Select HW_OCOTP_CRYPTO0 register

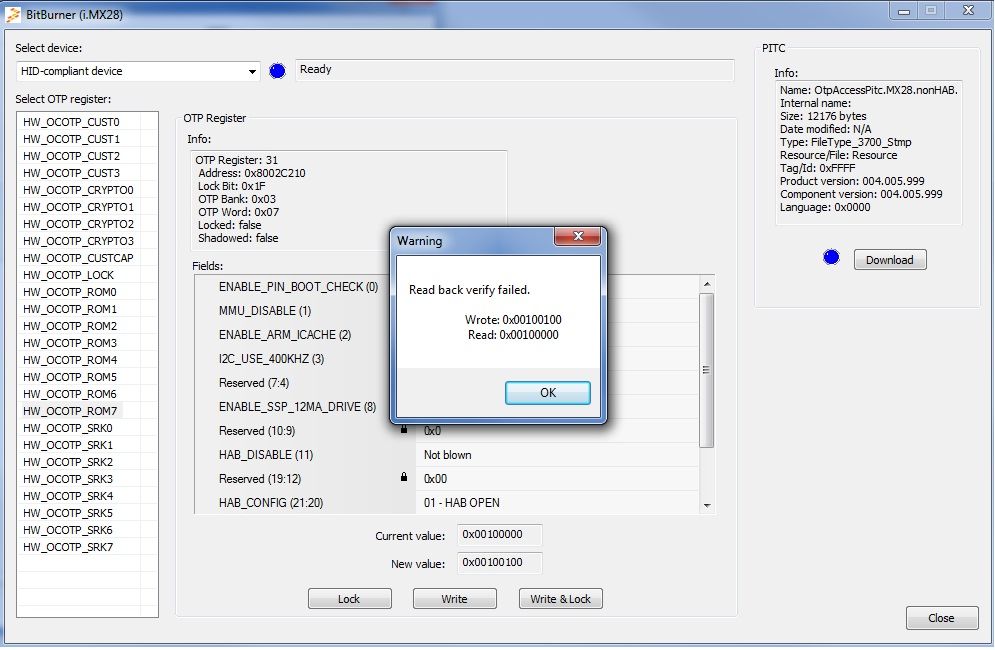pos(78,190)
